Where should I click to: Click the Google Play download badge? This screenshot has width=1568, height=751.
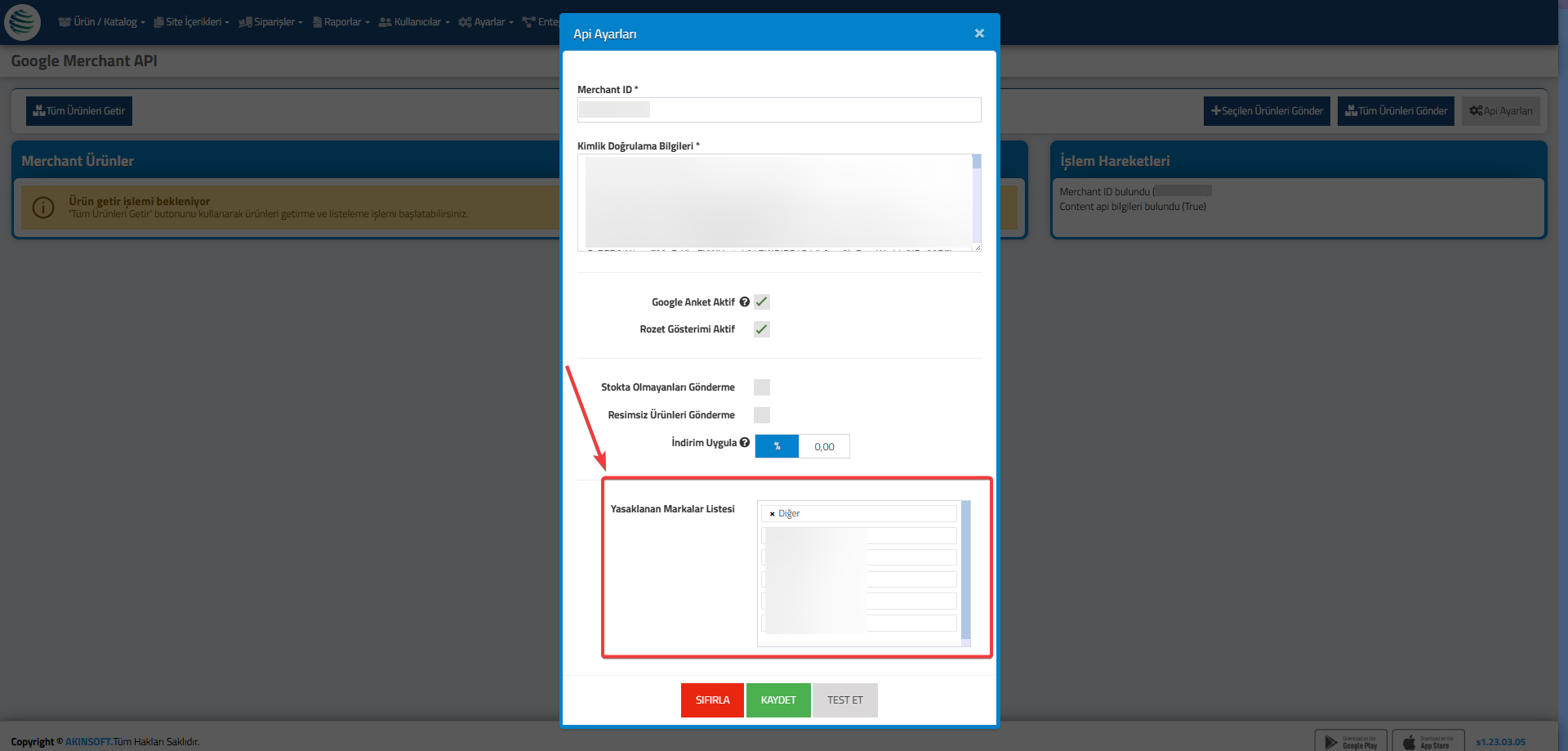(x=1350, y=741)
